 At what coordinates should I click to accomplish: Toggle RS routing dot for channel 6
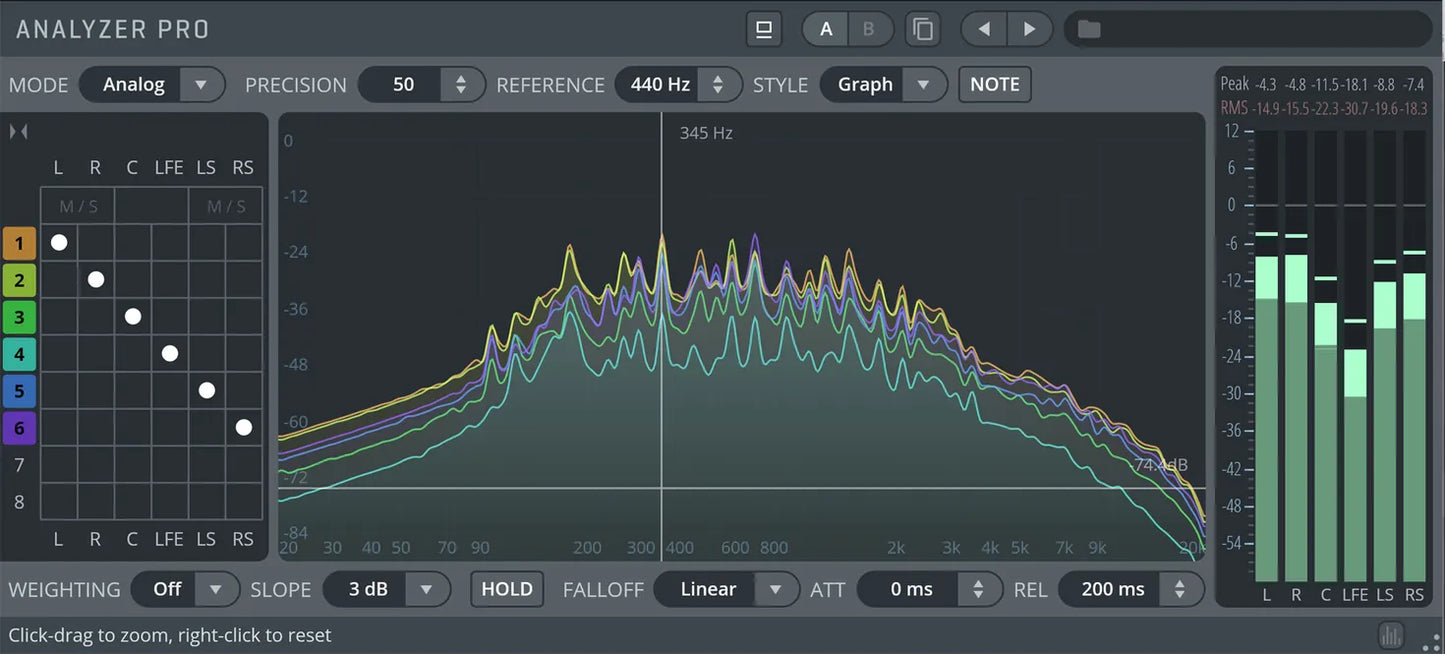point(244,427)
